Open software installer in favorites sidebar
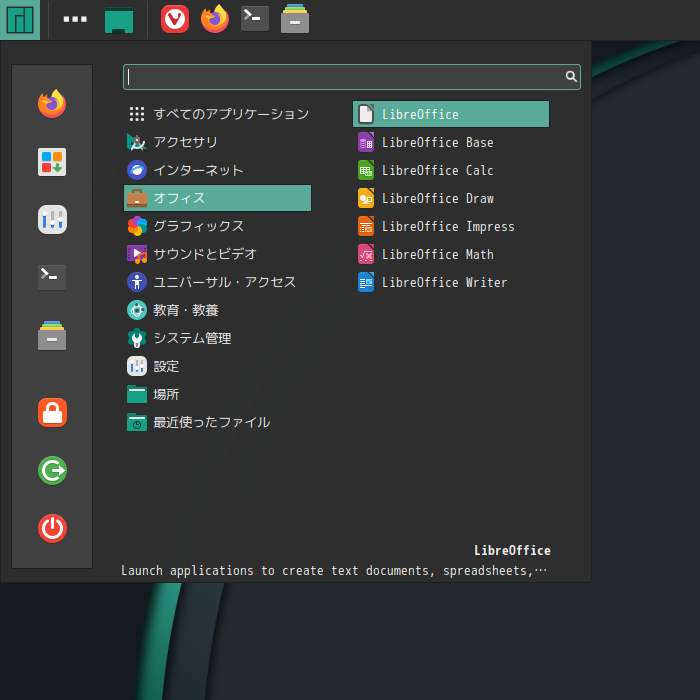Image resolution: width=700 pixels, height=700 pixels. pyautogui.click(x=52, y=162)
